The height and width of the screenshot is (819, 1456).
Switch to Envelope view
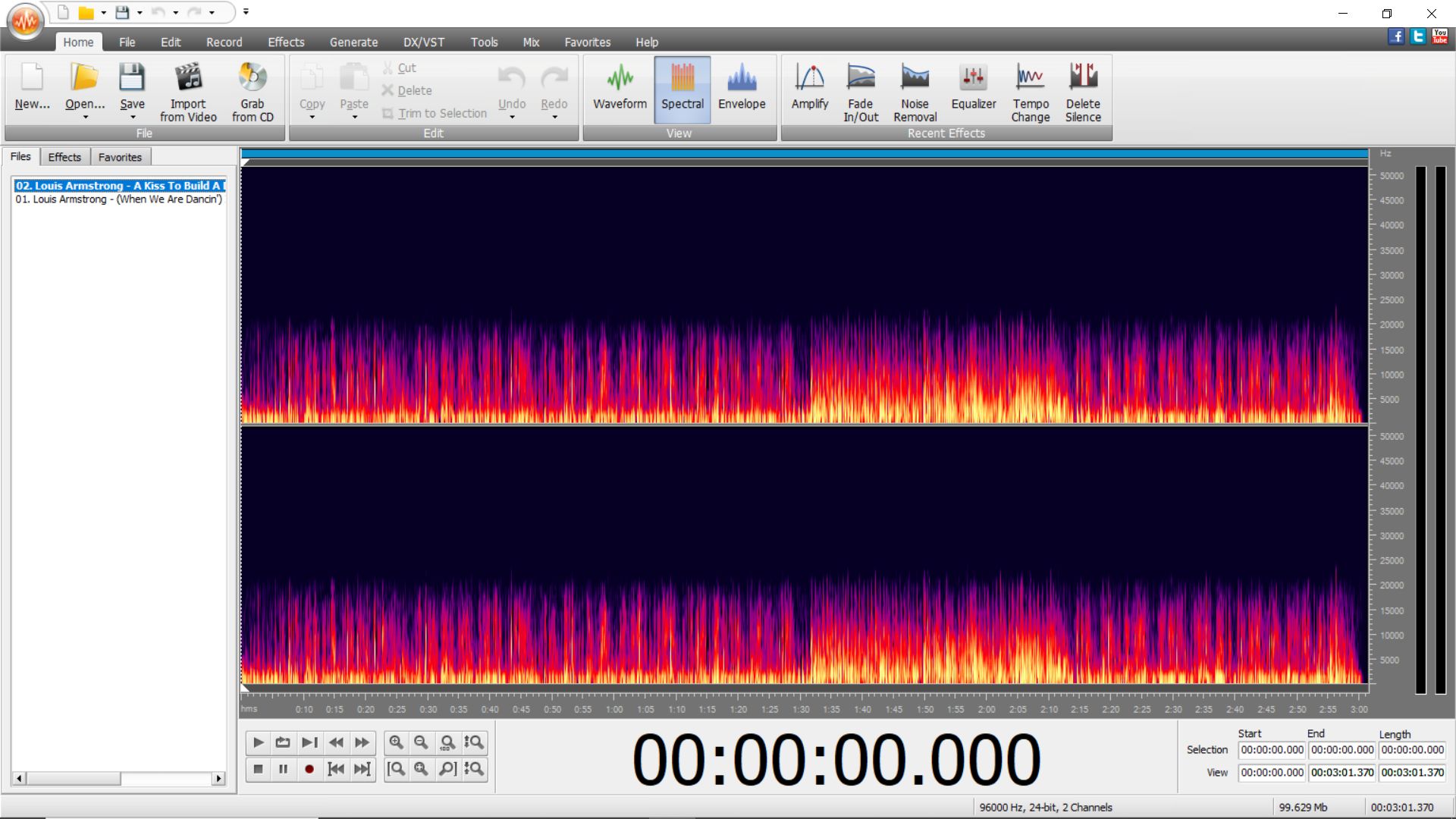(x=741, y=89)
